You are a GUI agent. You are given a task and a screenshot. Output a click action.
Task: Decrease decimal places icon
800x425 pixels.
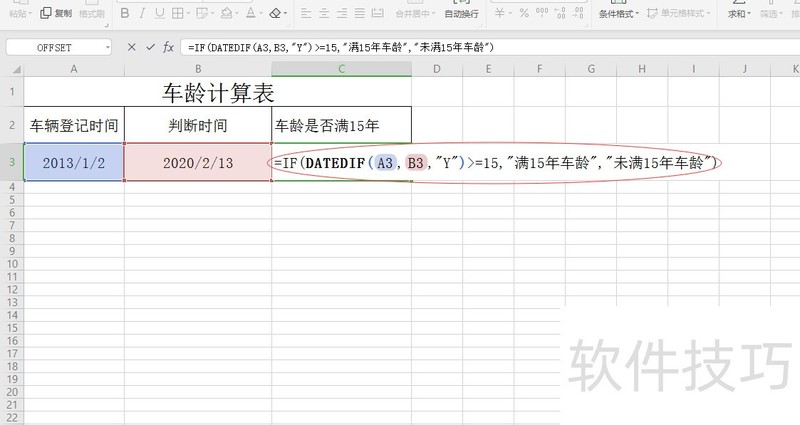(x=578, y=13)
